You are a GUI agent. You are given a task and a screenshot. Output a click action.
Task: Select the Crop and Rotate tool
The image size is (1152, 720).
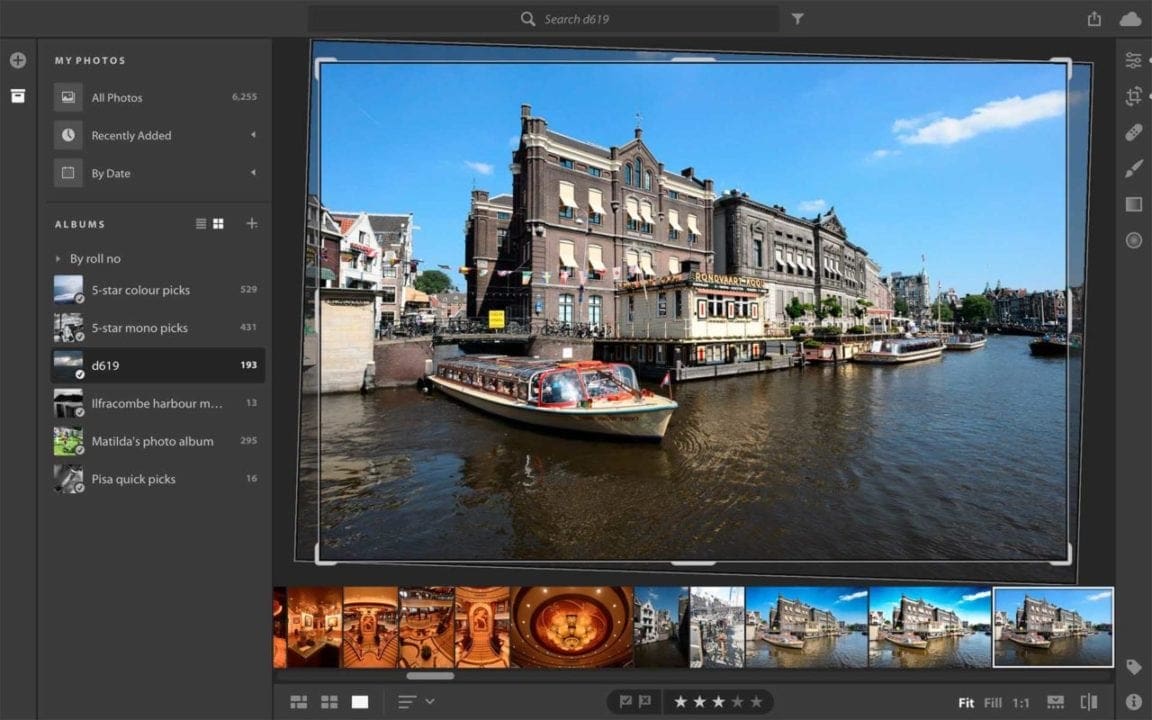point(1134,96)
